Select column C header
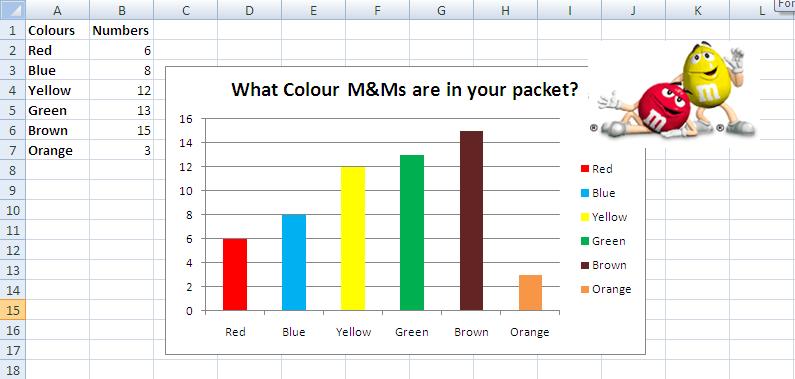This screenshot has width=795, height=379. coord(186,10)
